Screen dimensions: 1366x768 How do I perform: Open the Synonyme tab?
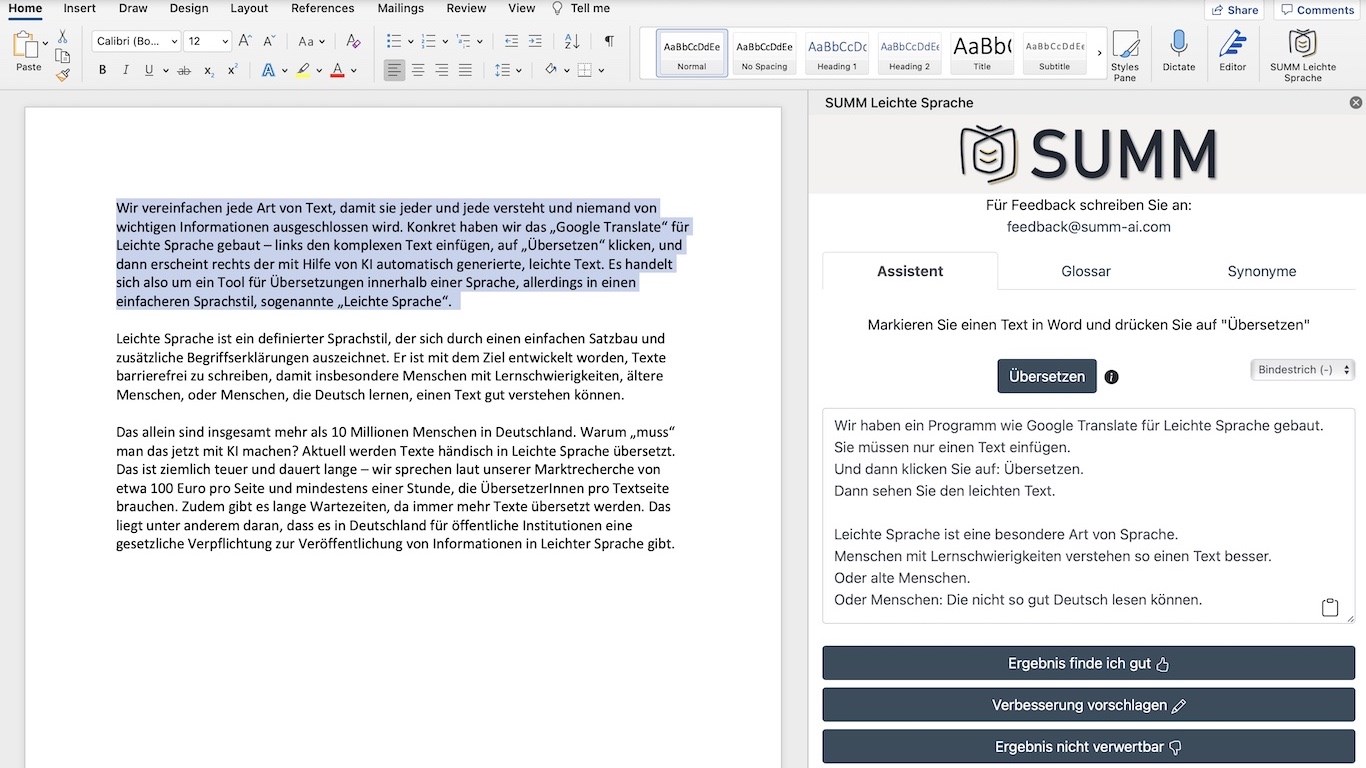[1262, 271]
